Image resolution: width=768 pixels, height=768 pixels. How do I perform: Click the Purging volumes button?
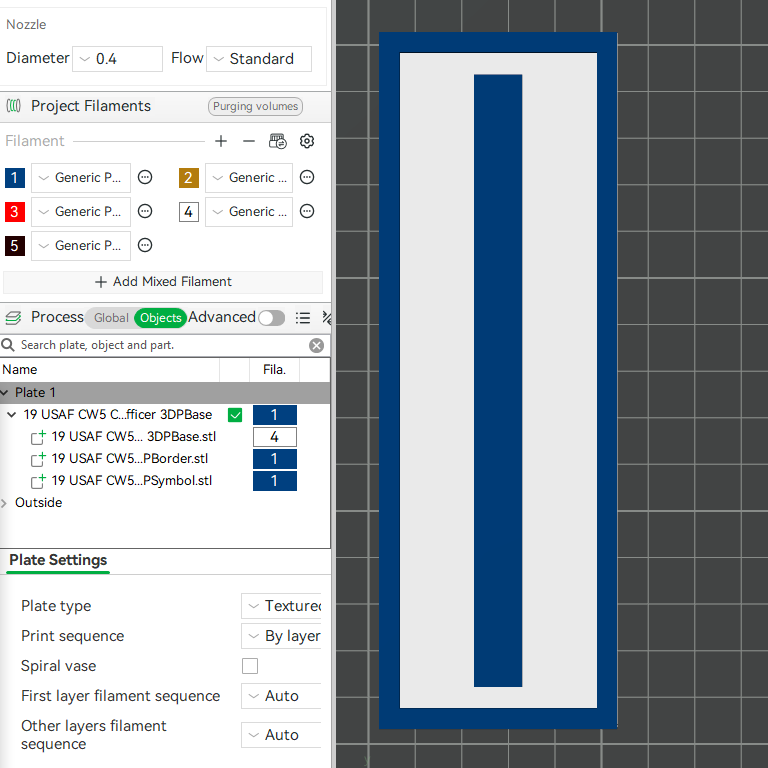255,106
